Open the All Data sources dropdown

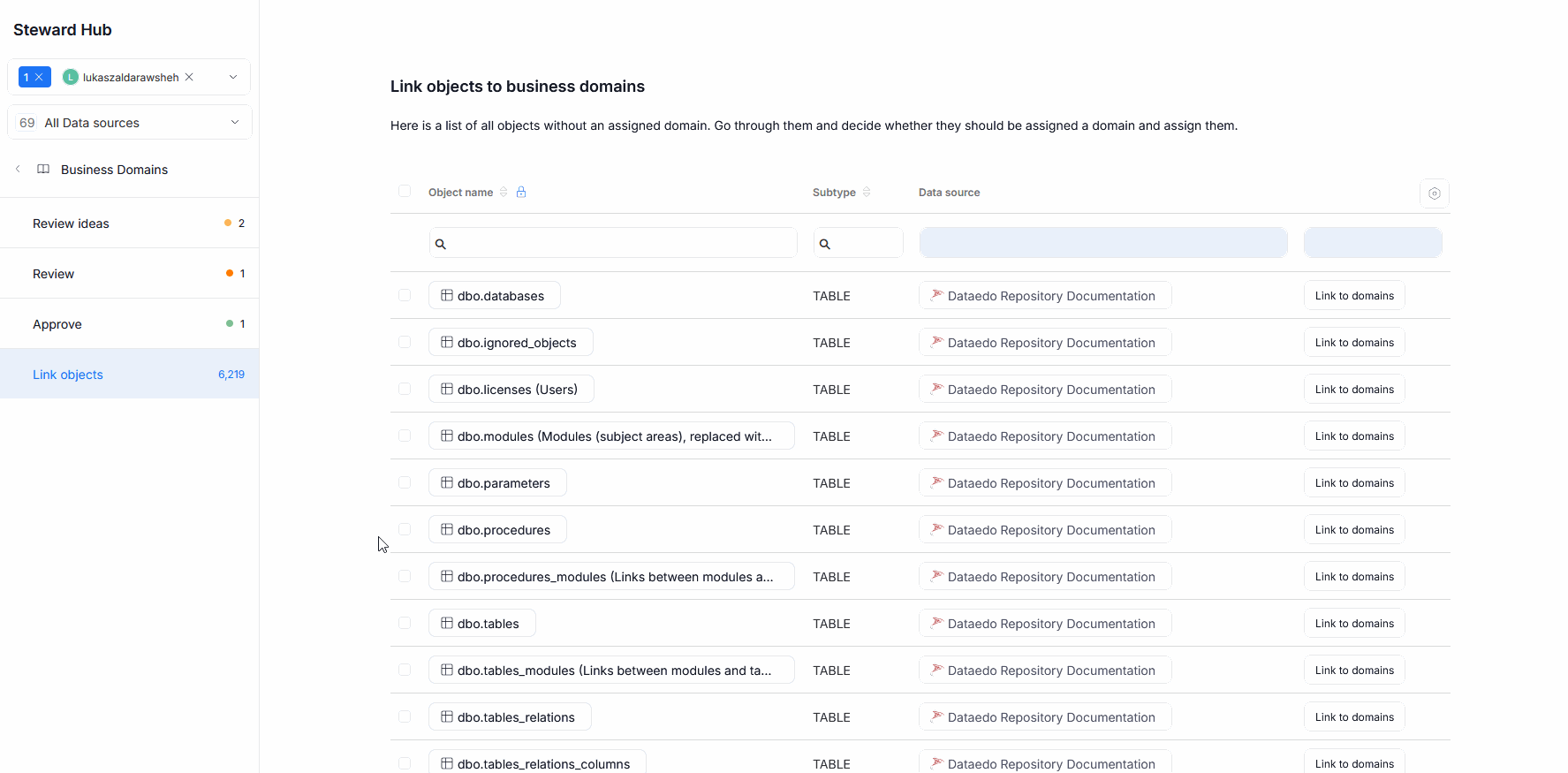point(130,123)
